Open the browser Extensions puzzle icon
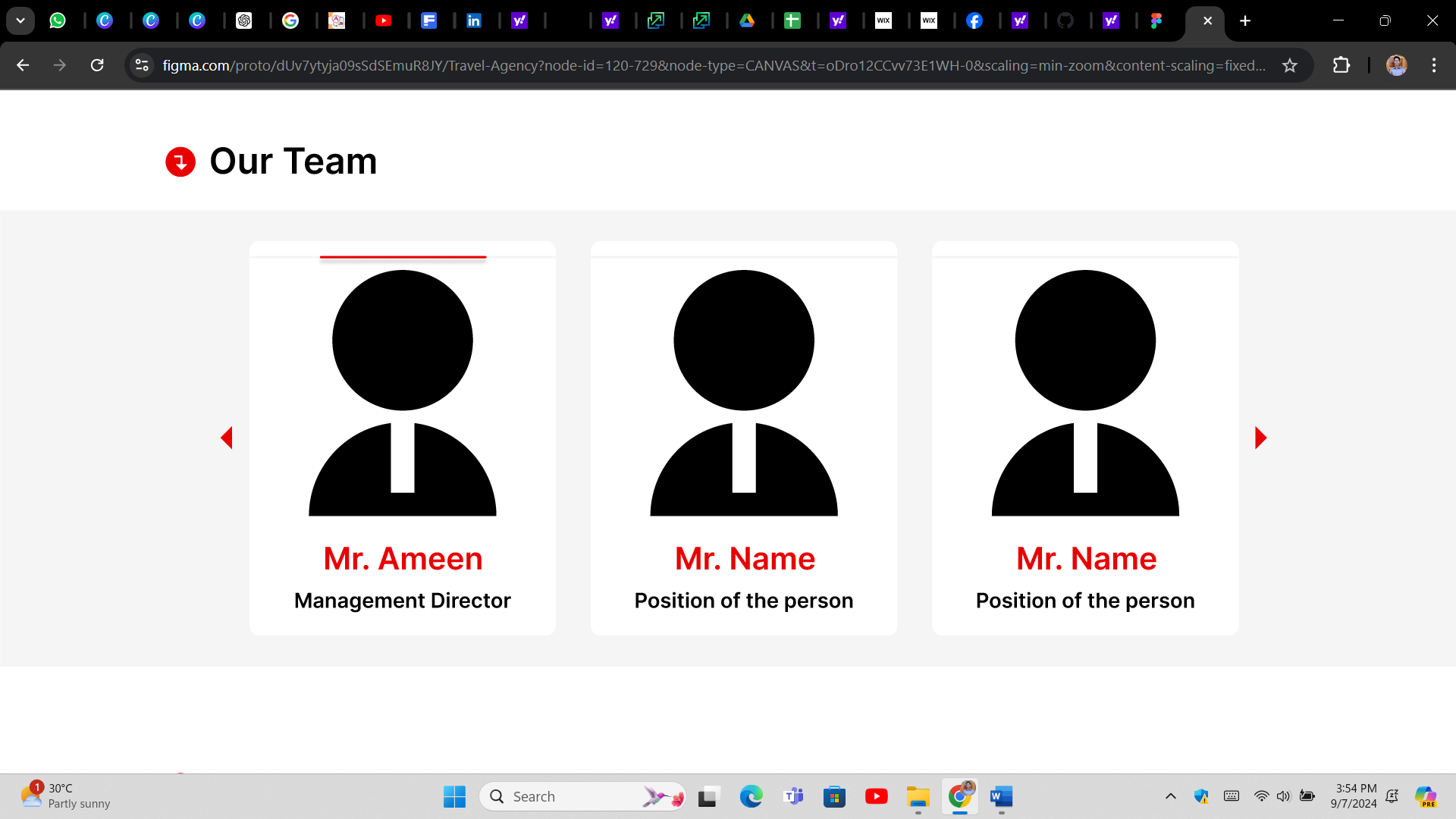 coord(1341,65)
